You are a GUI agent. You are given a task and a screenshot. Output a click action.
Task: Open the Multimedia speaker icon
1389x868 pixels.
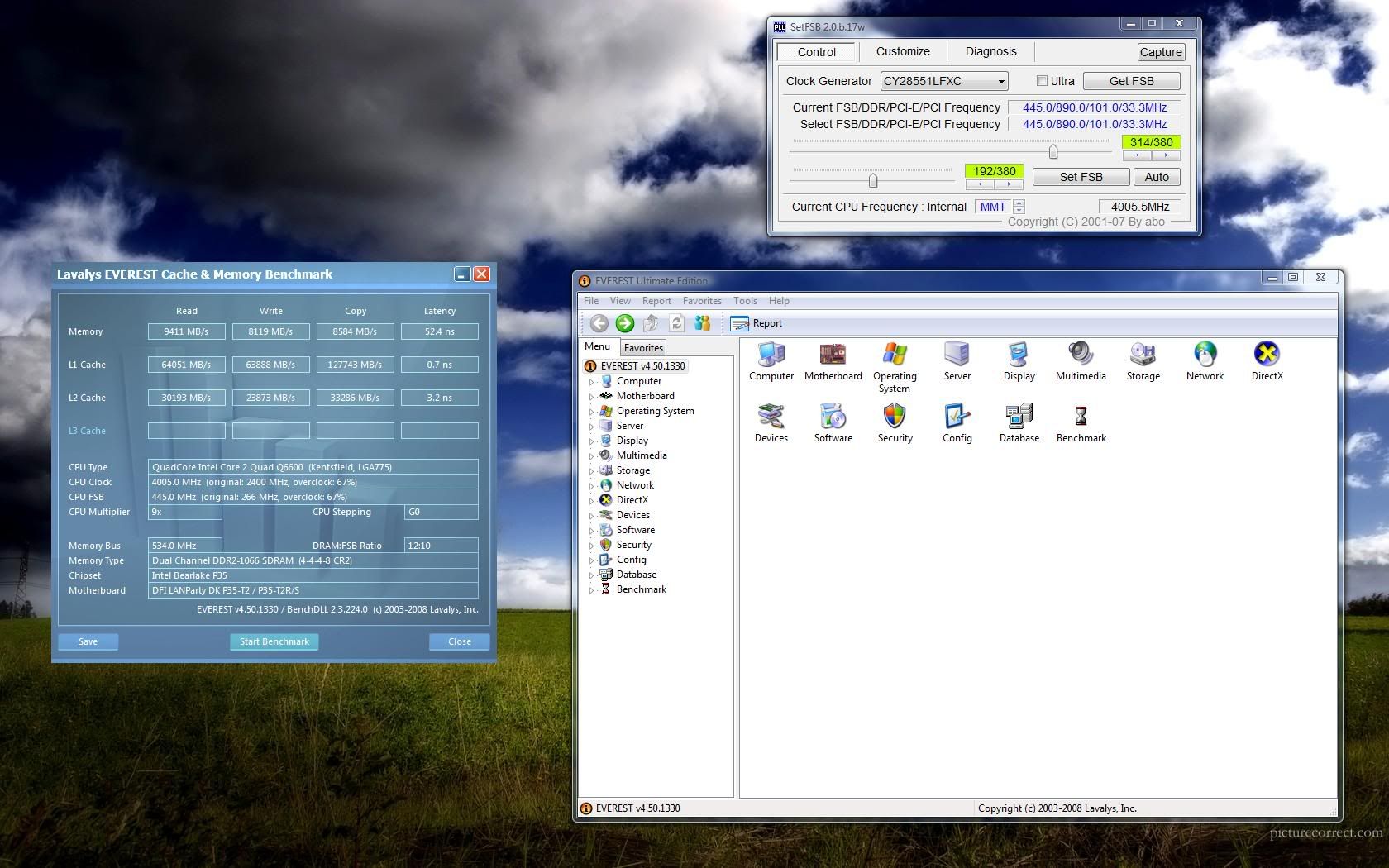(1080, 355)
